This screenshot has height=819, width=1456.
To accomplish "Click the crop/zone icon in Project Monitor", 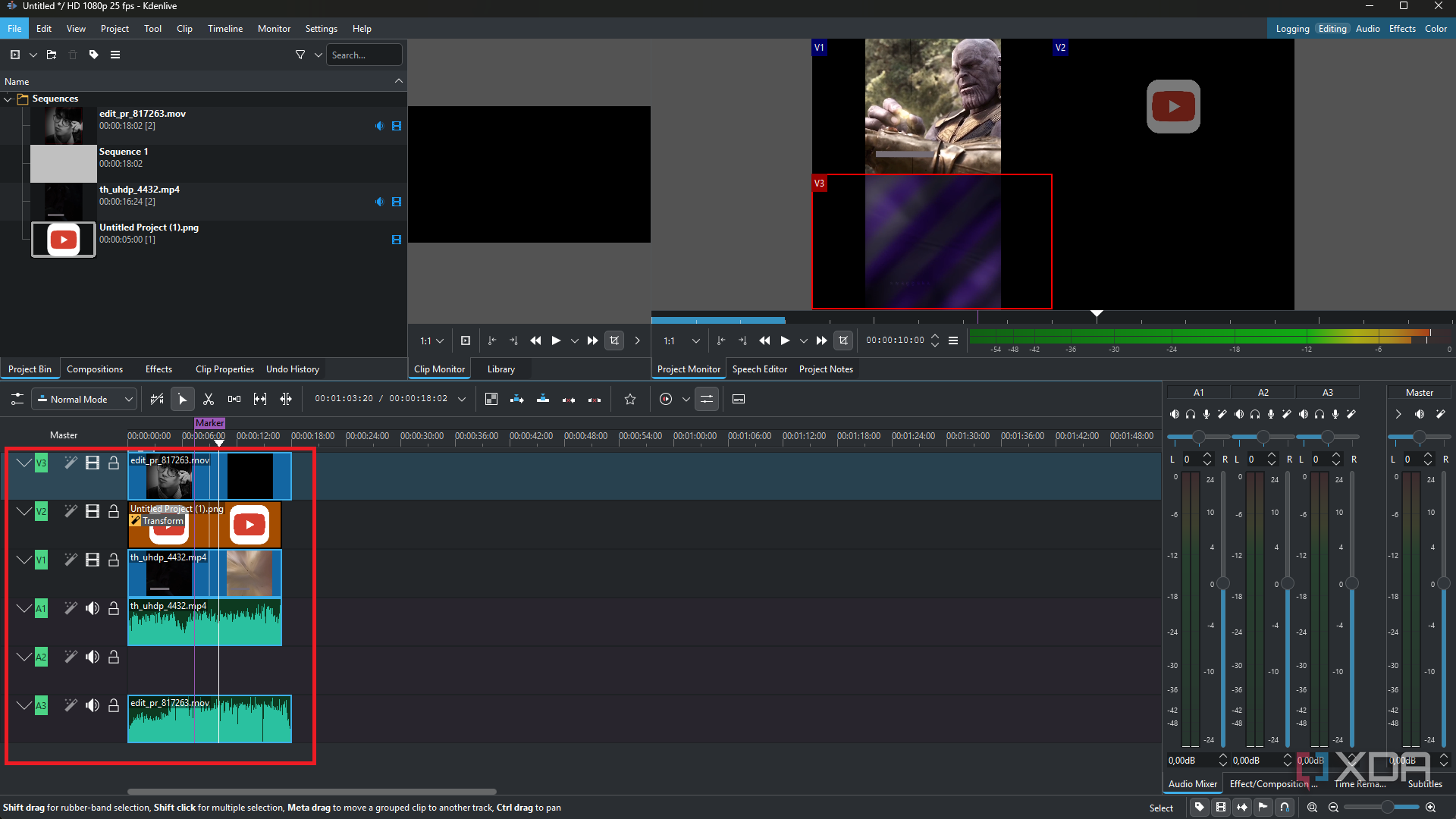I will [x=843, y=340].
